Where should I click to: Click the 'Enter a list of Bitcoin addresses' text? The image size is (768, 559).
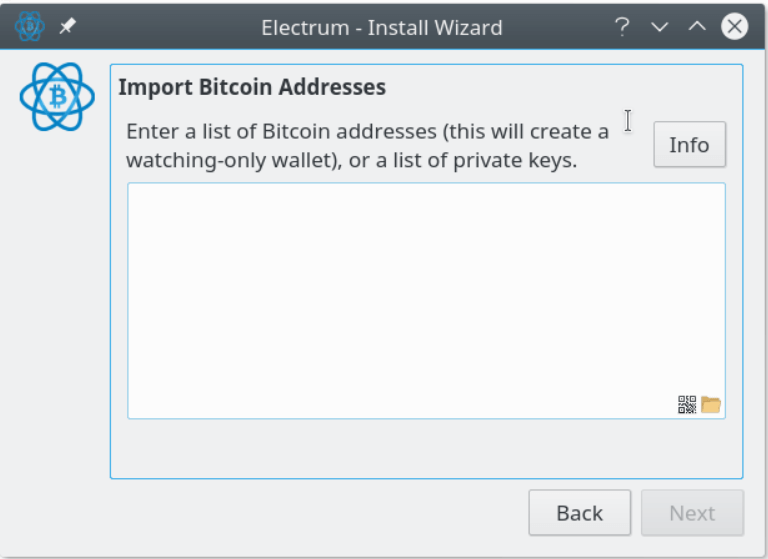tap(281, 131)
